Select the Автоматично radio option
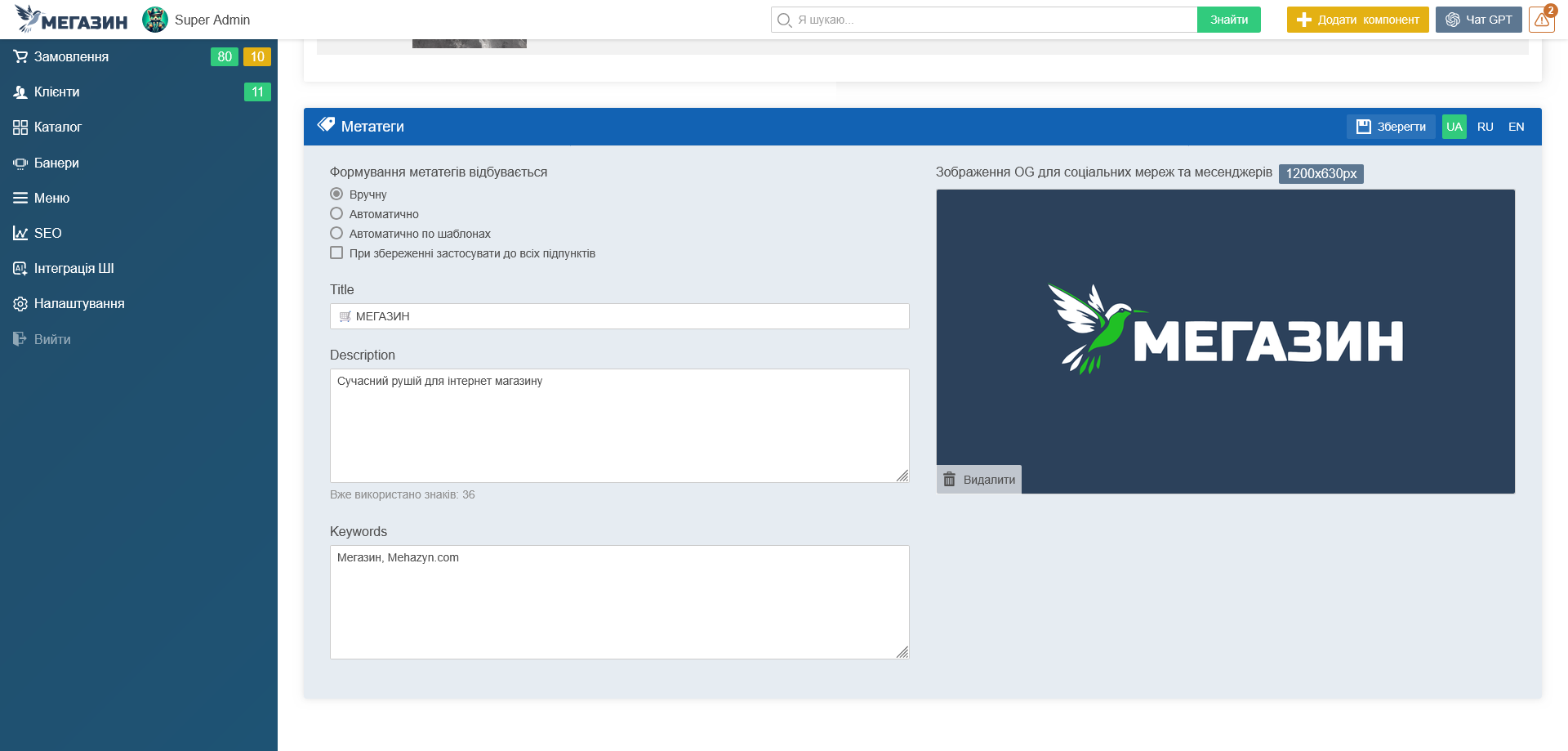 tap(336, 213)
